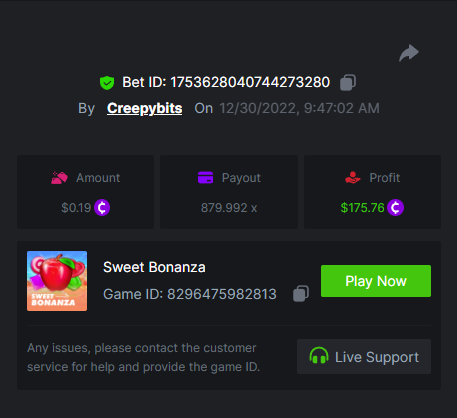Click the Play Now button
This screenshot has height=418, width=457.
376,281
